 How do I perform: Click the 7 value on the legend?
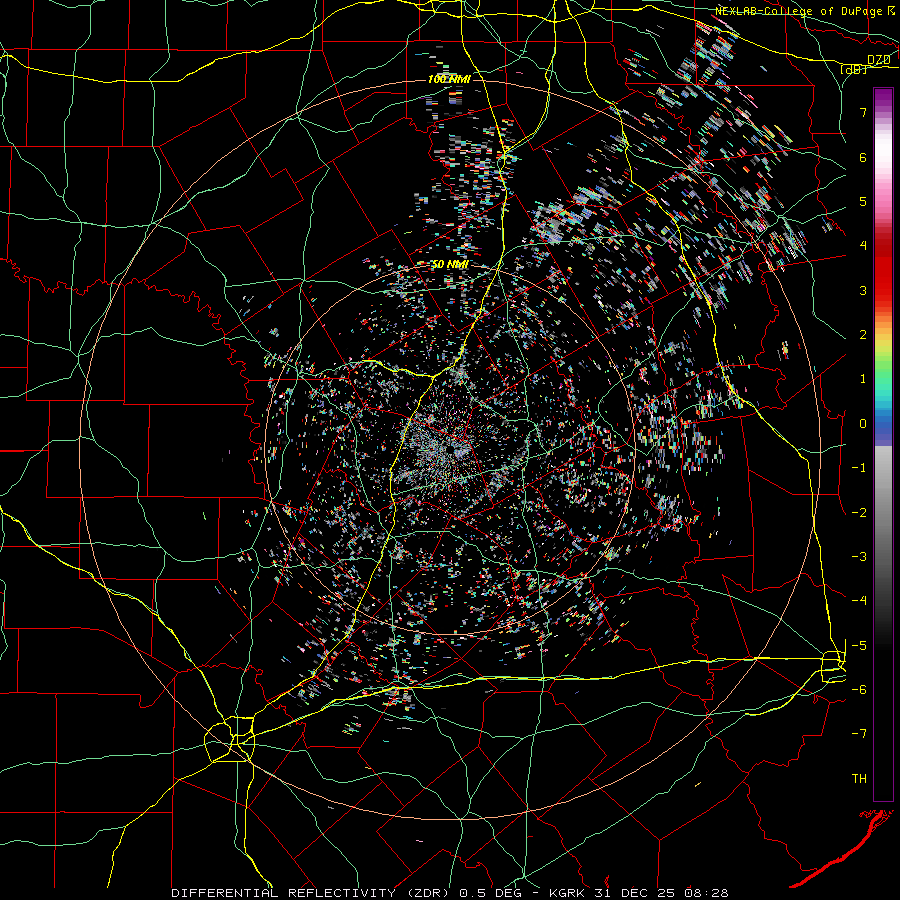[863, 112]
